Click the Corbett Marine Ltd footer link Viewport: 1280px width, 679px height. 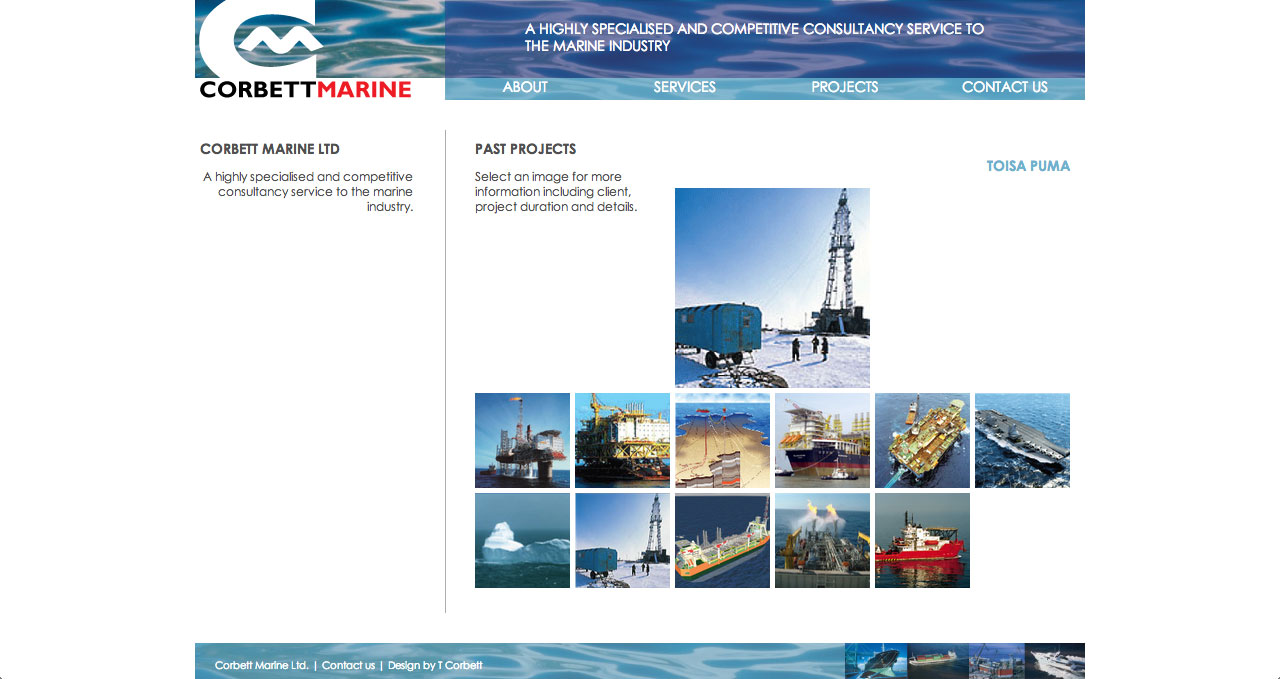pos(261,665)
